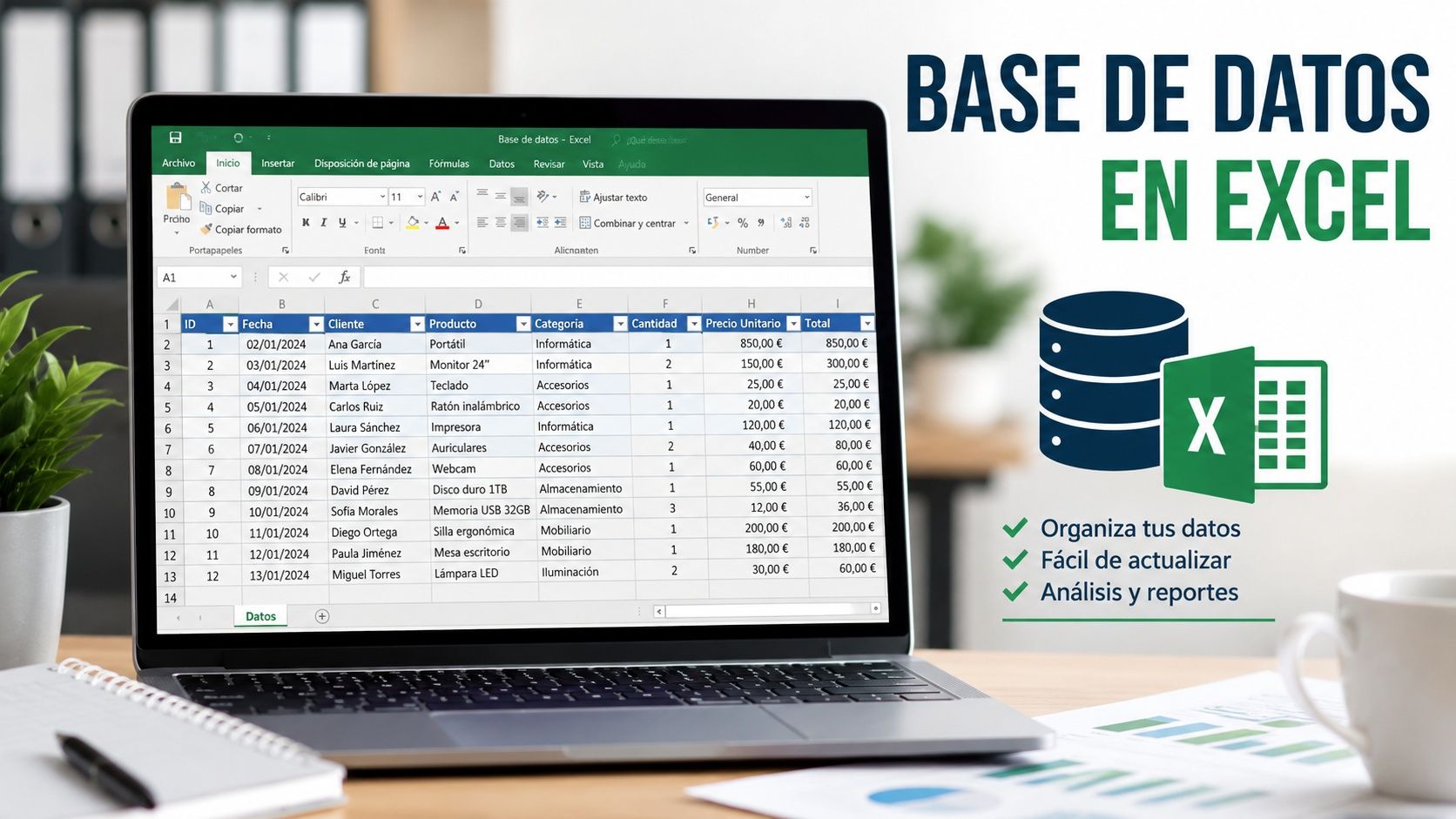Click the increase decimal places icon
Image resolution: width=1456 pixels, height=819 pixels.
point(785,223)
